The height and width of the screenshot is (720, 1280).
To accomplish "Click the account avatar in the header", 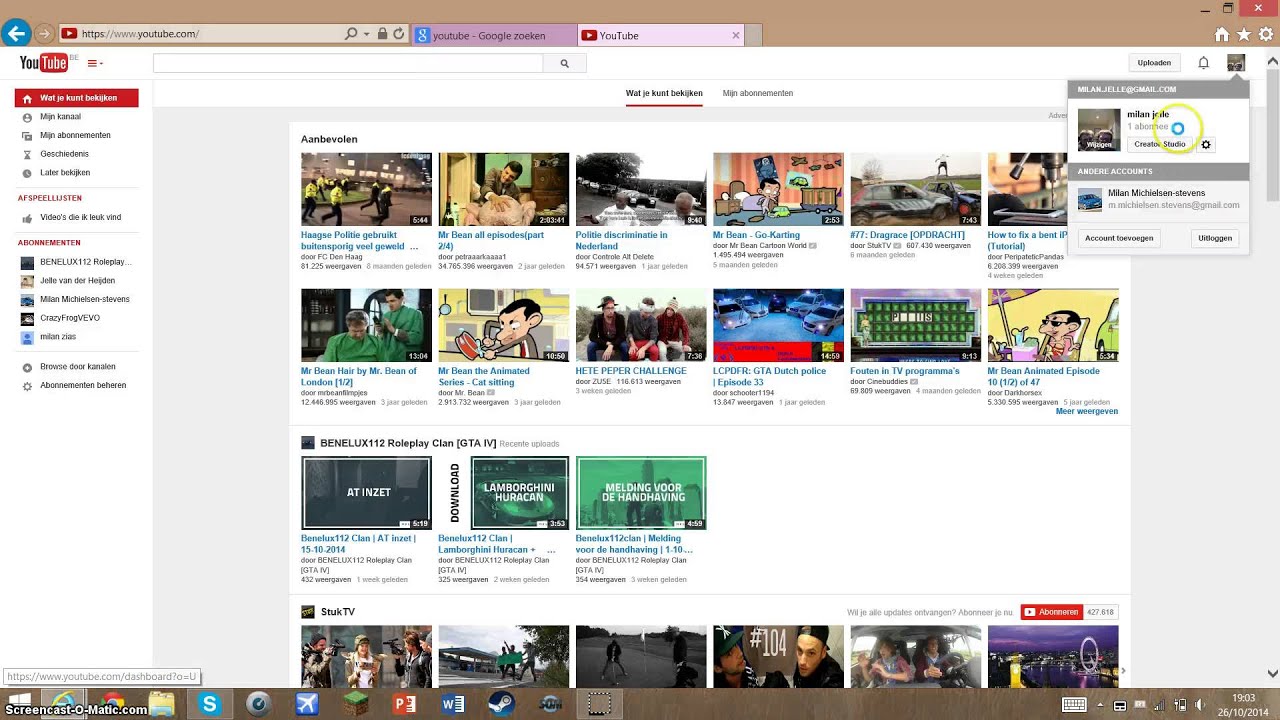I will tap(1236, 63).
